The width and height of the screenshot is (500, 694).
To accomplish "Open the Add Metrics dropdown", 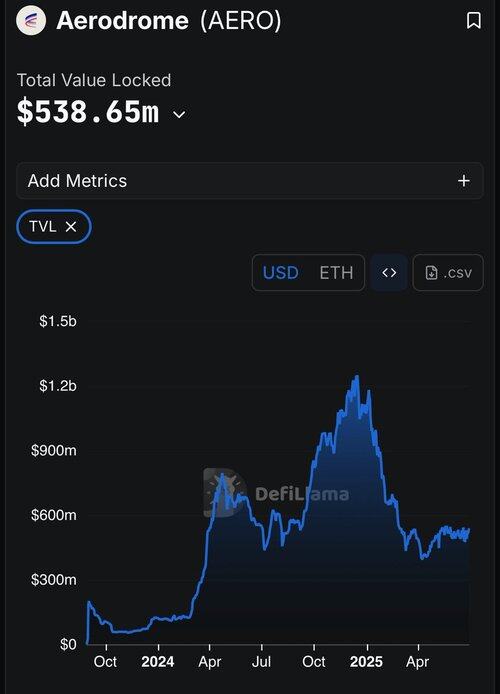I will pos(250,181).
